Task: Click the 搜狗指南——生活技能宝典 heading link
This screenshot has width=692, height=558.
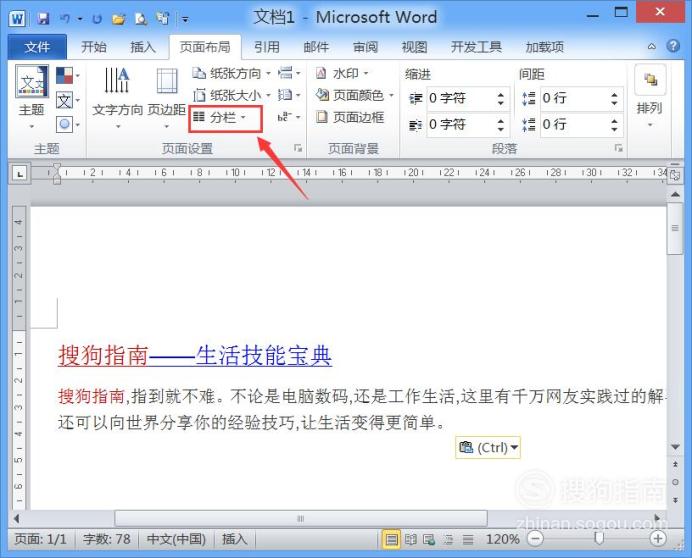Action: (x=195, y=355)
